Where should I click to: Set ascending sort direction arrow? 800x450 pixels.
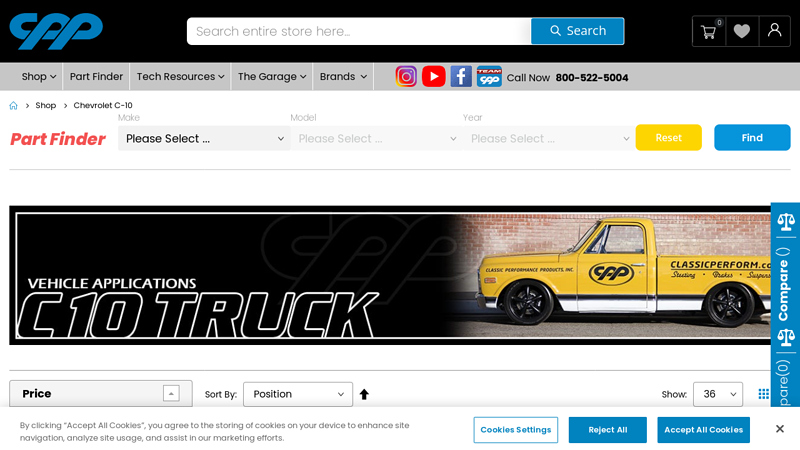(364, 394)
